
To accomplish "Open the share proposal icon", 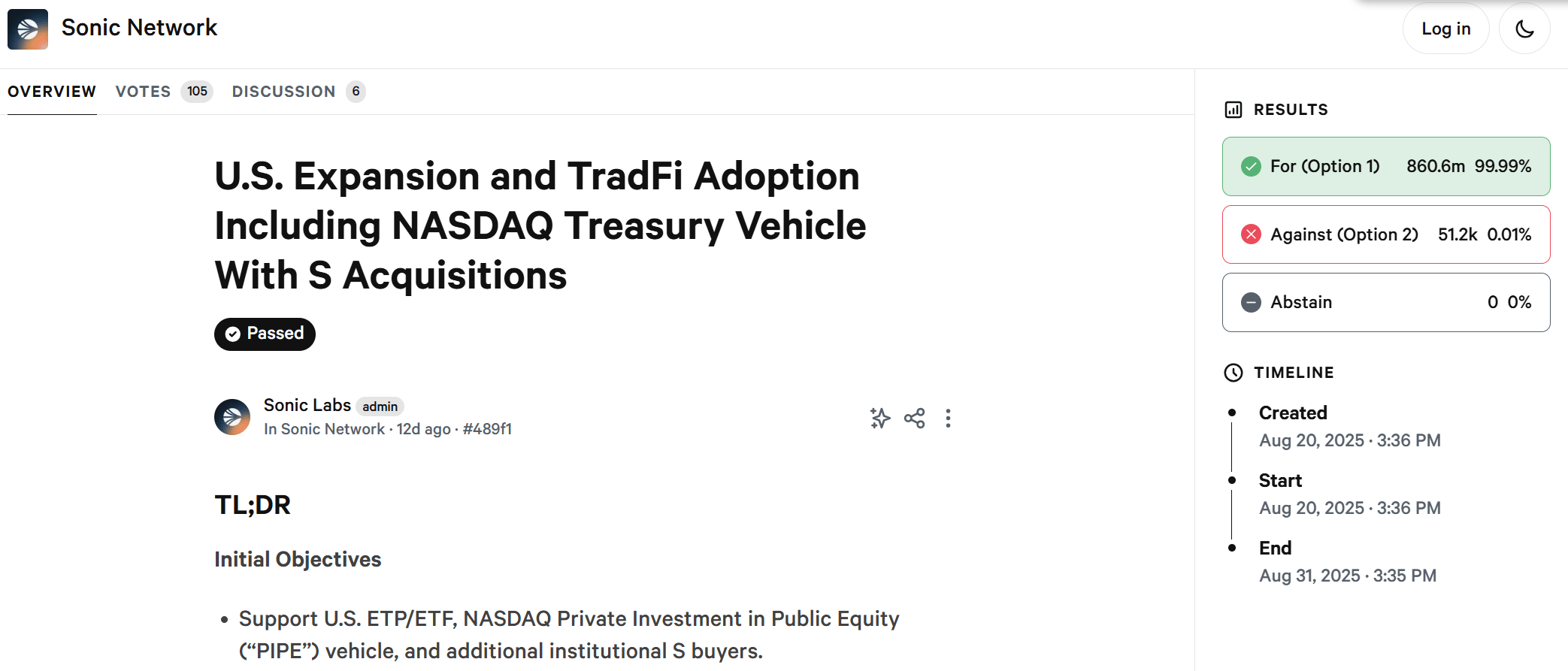I will click(x=915, y=418).
